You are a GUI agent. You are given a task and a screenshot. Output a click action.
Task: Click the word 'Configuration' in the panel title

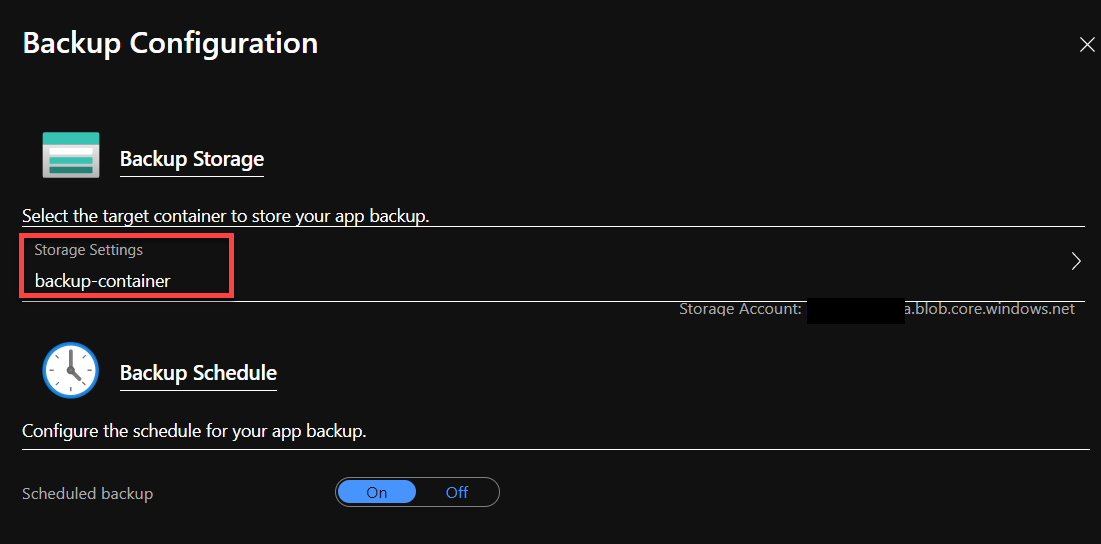(x=224, y=44)
